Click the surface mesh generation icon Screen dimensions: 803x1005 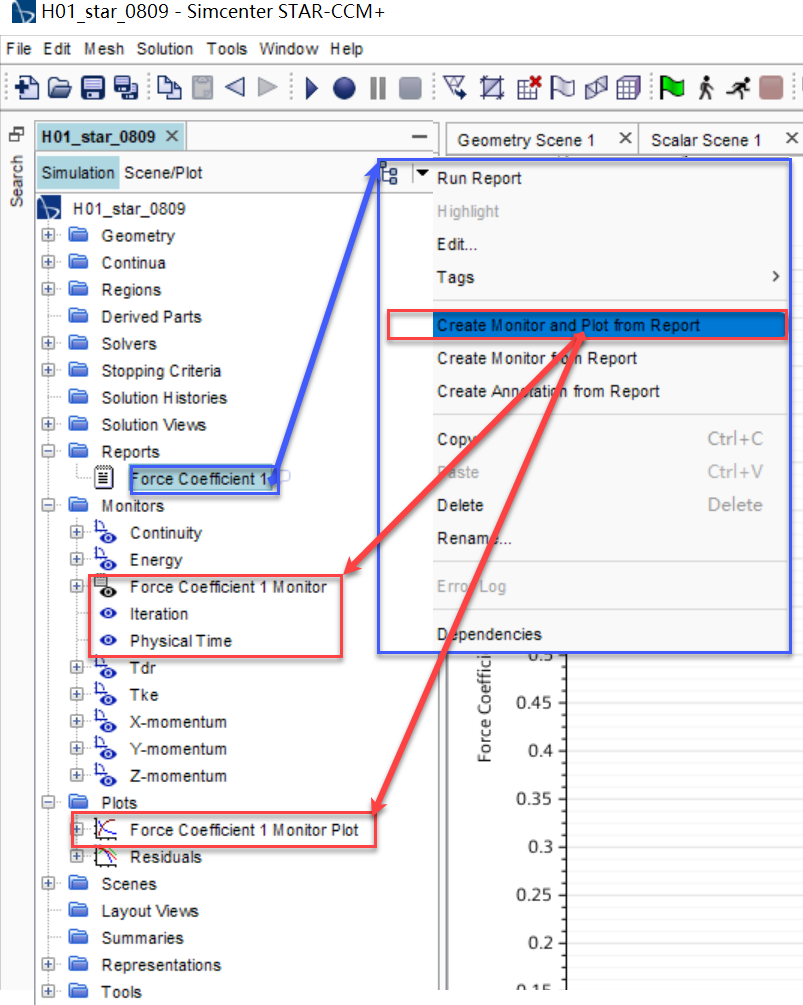(x=455, y=87)
